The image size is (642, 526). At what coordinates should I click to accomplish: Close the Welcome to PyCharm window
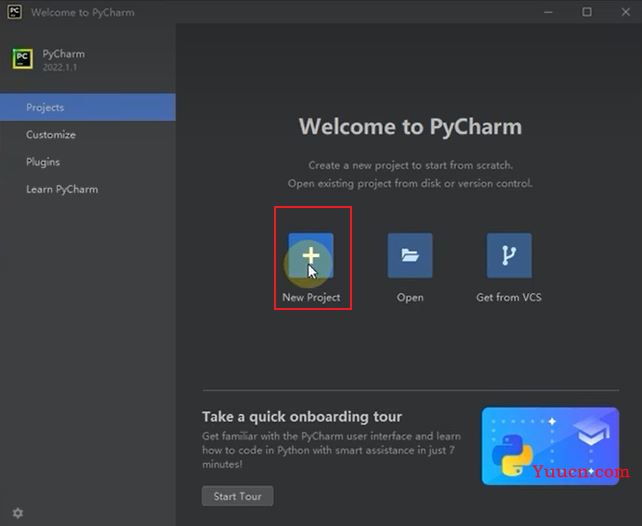pos(626,12)
